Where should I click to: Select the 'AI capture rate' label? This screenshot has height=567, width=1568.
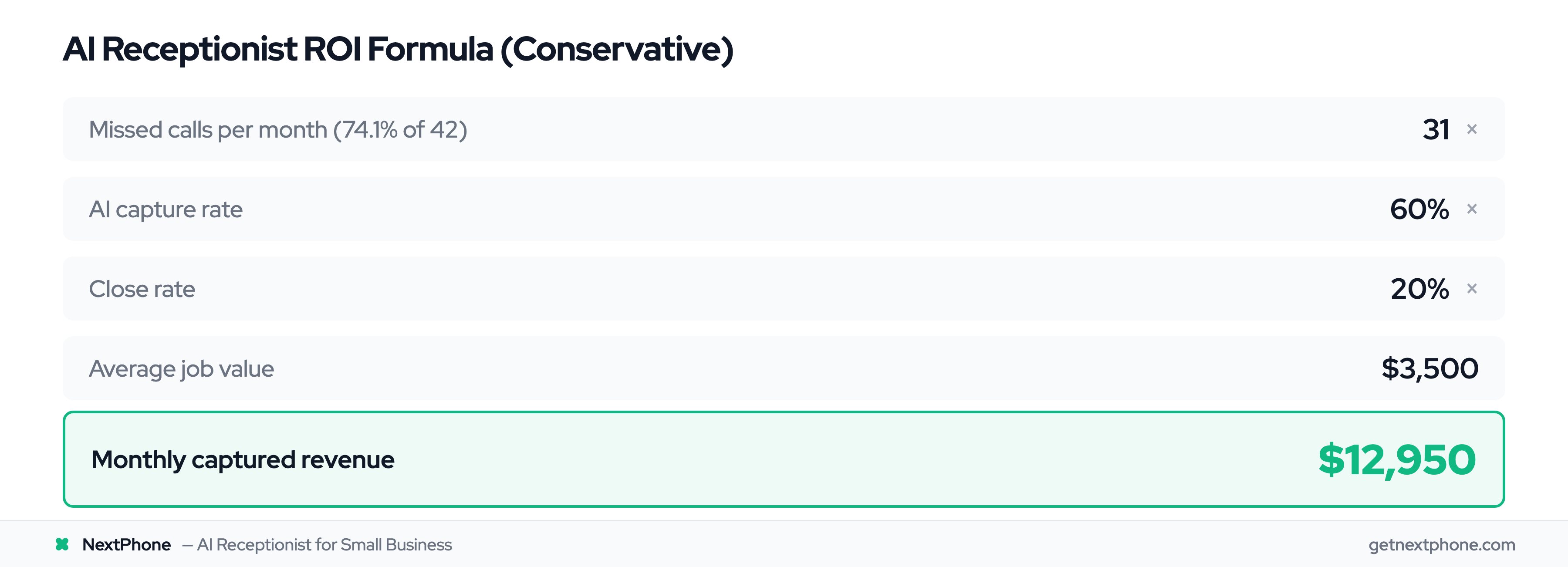pyautogui.click(x=166, y=209)
